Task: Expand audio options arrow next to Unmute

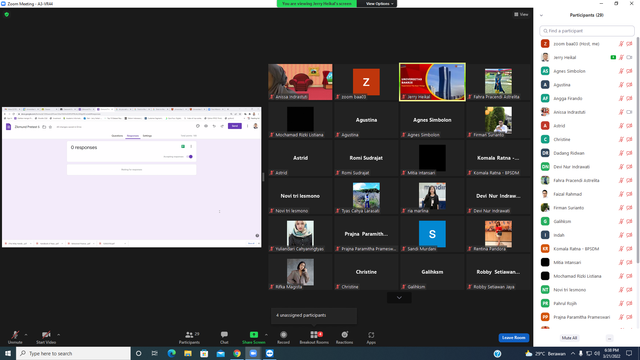Action: point(26,335)
